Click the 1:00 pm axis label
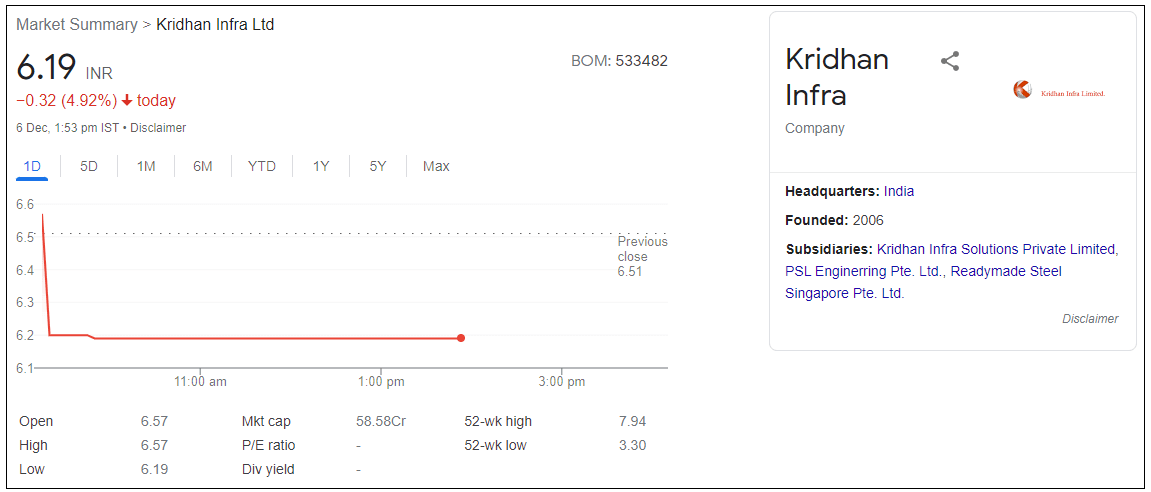 coord(381,382)
